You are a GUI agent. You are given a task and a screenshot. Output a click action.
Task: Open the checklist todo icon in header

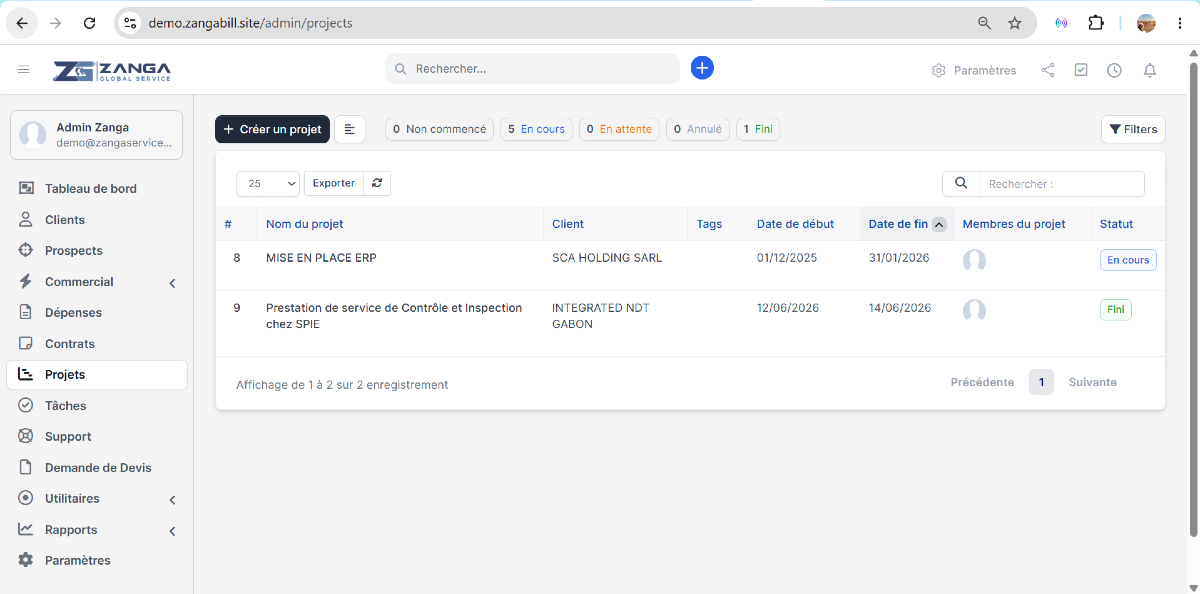click(x=1081, y=70)
